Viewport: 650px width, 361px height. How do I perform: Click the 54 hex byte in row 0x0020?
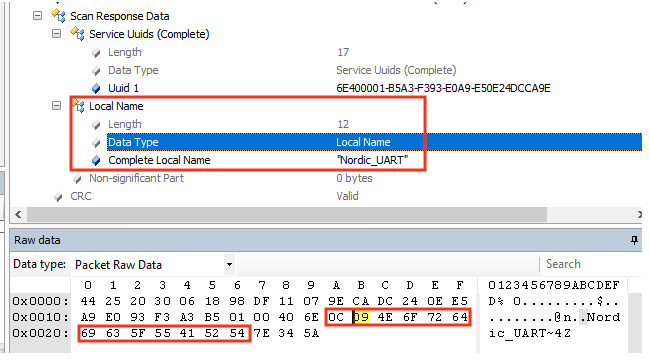click(x=237, y=333)
